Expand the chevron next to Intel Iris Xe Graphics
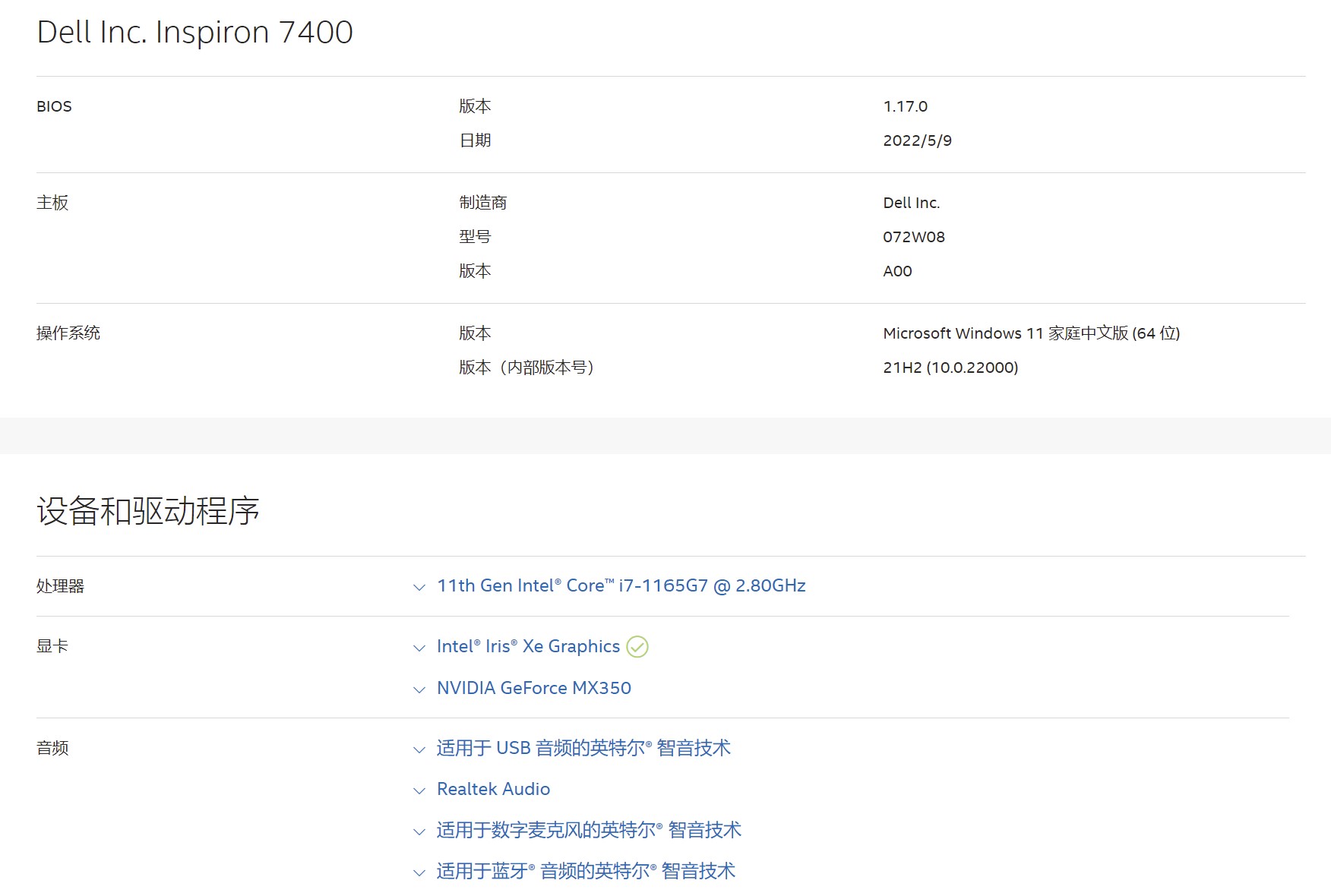The width and height of the screenshot is (1331, 896). pyautogui.click(x=419, y=648)
